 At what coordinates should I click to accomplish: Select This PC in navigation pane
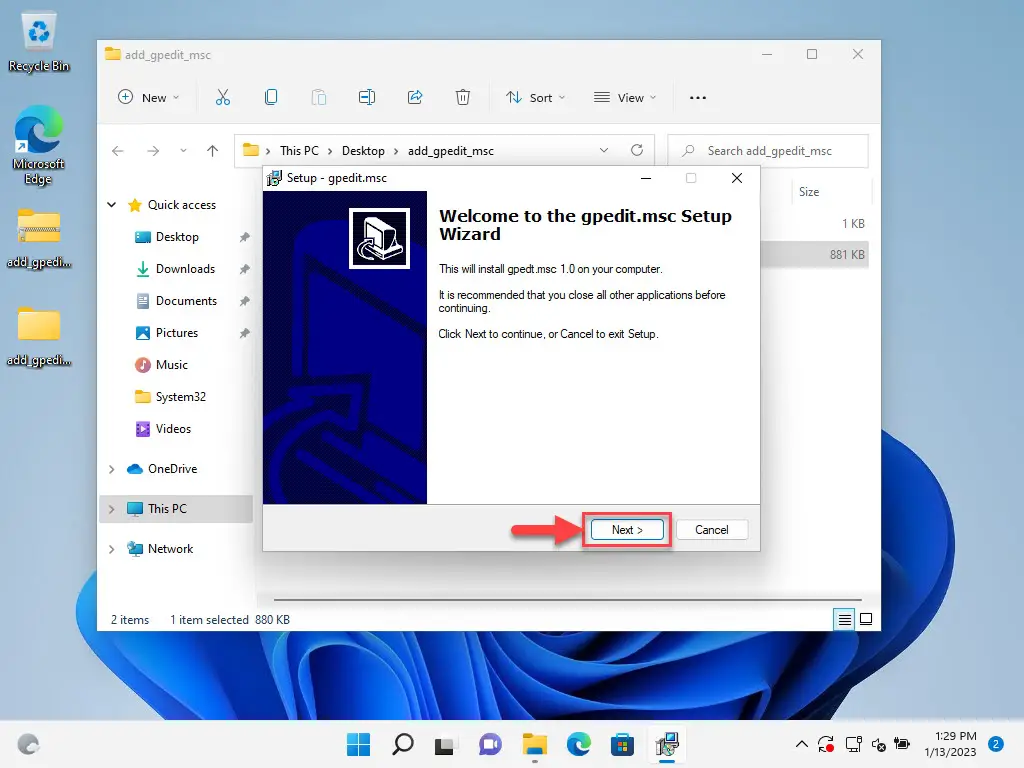(167, 508)
